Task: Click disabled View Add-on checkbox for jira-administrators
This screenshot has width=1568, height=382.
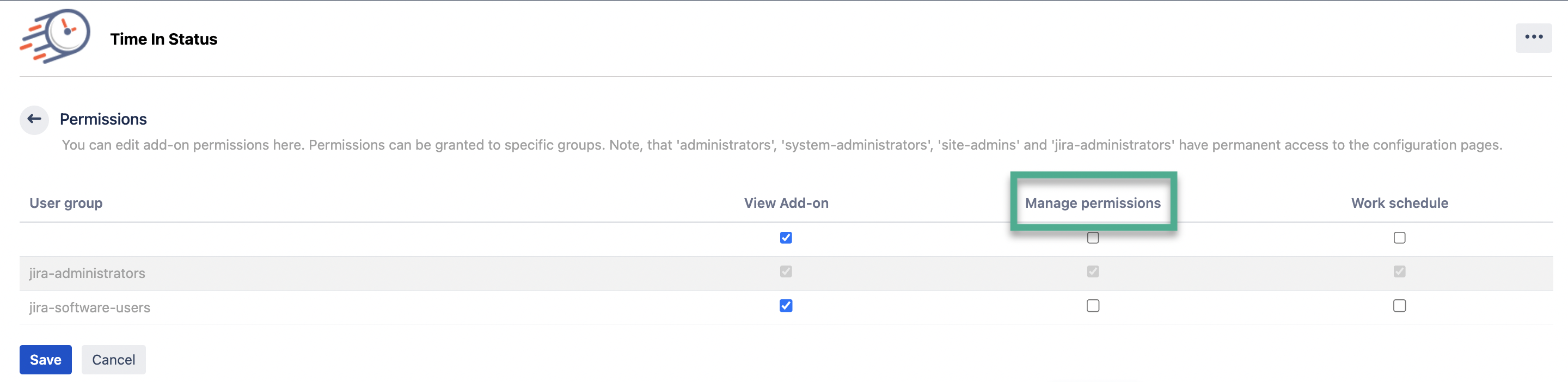Action: (x=786, y=272)
